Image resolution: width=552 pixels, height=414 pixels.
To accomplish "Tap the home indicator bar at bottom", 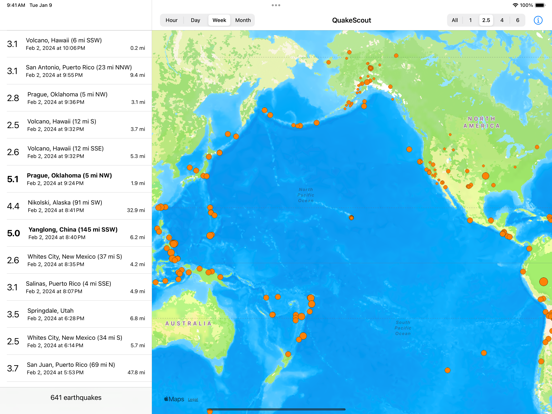I will point(276,409).
